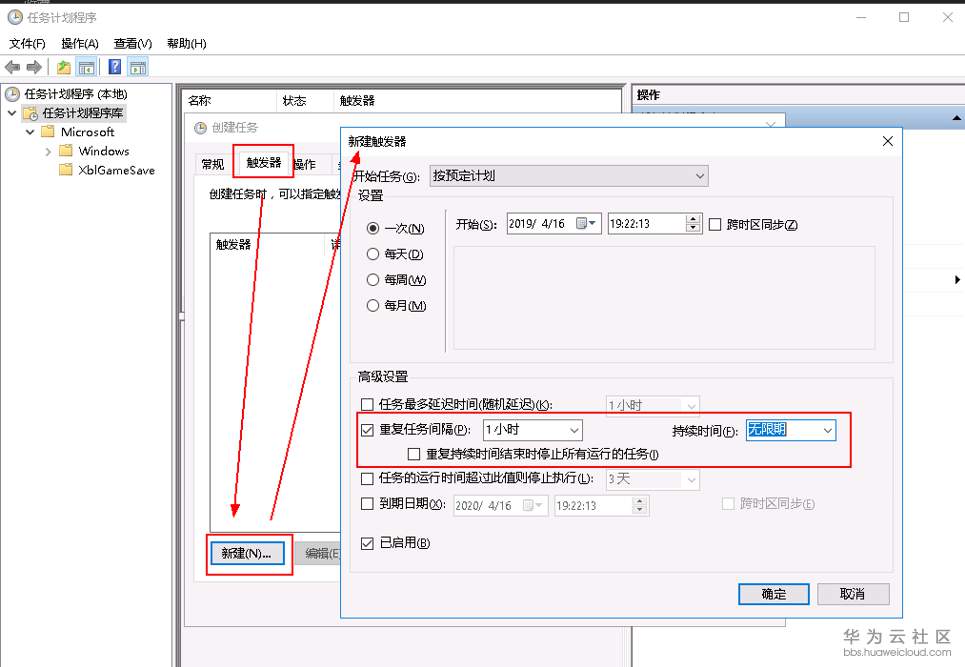Click the export list folder toolbar icon
965x667 pixels.
61,68
